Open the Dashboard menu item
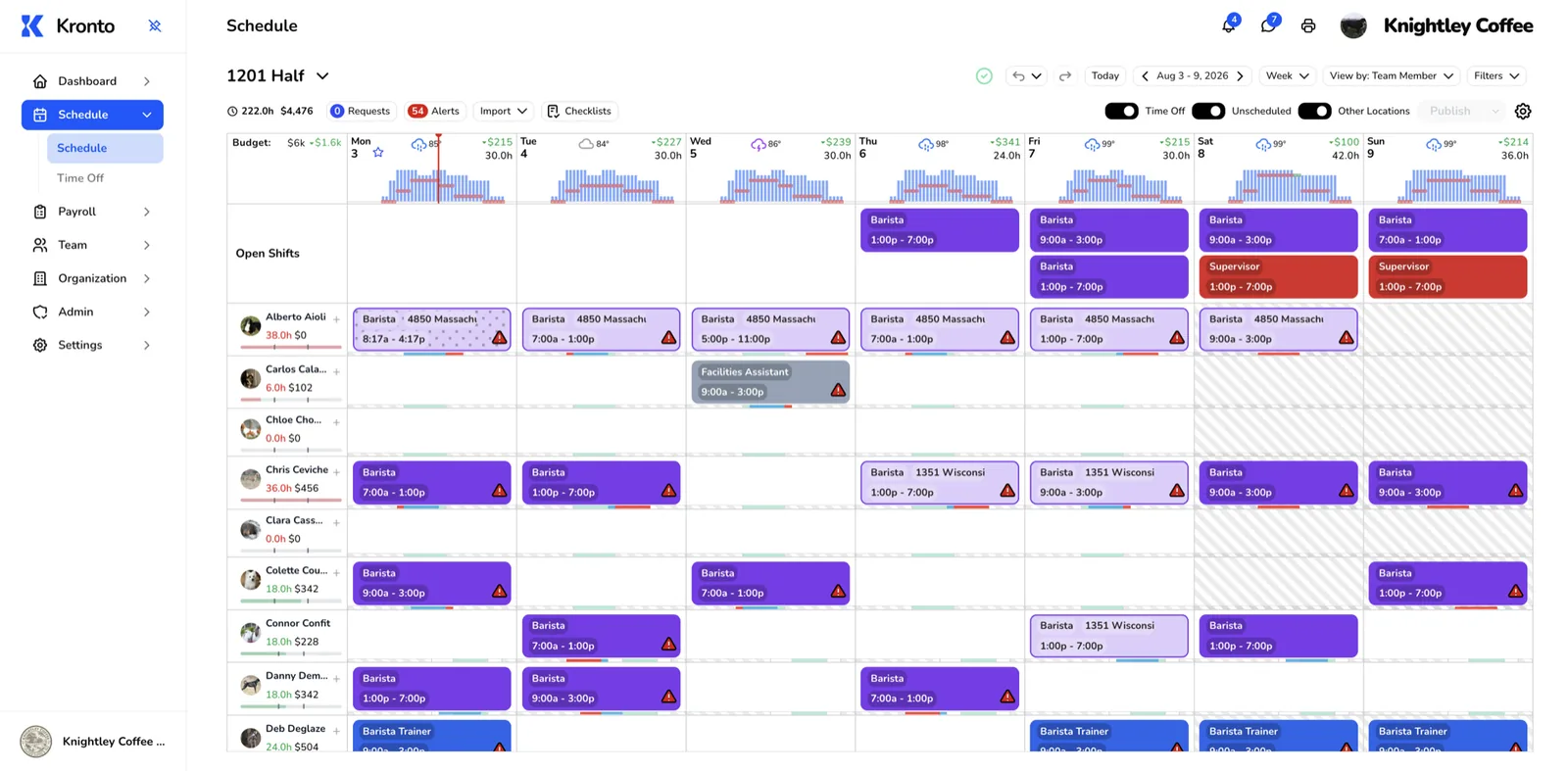This screenshot has width=1568, height=771. click(92, 81)
